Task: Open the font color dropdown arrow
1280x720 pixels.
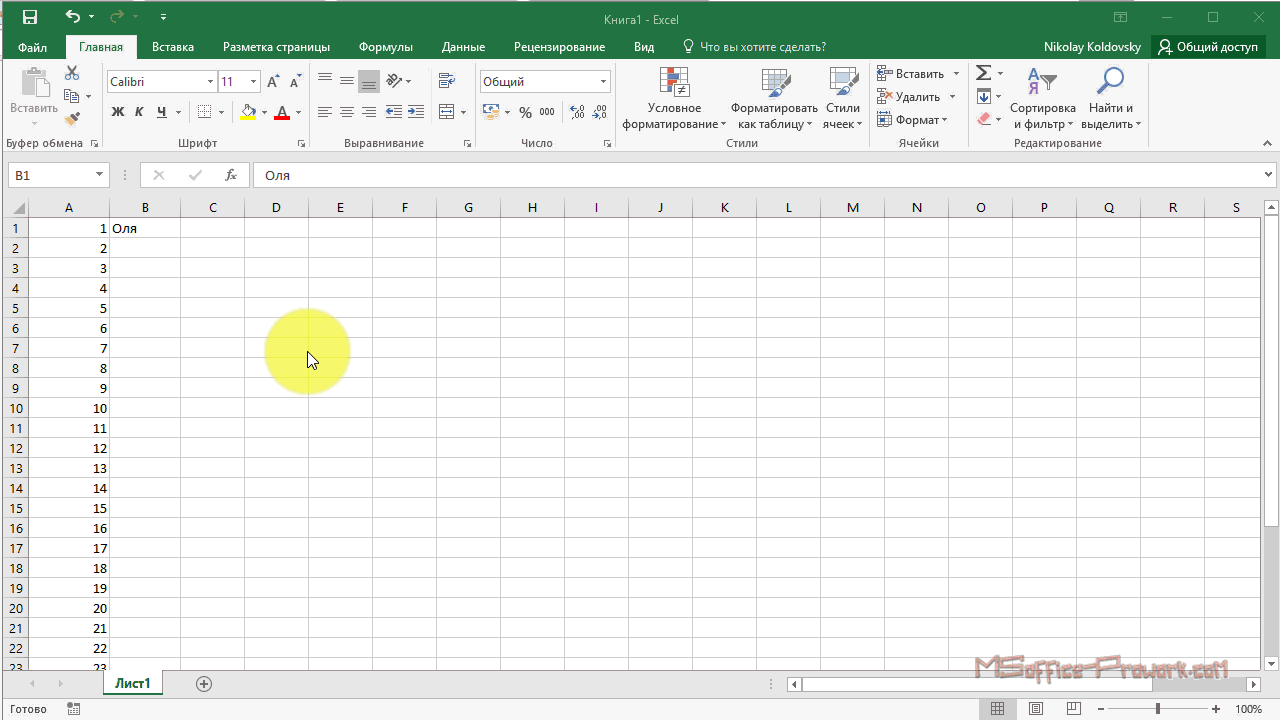Action: (x=298, y=112)
